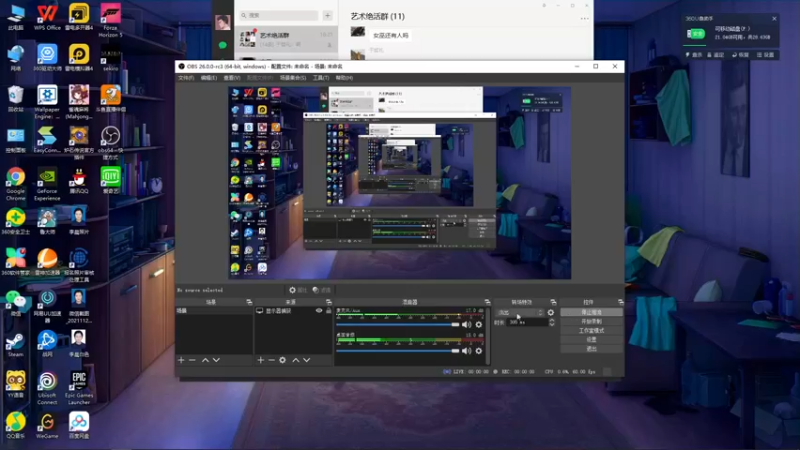
Task: Pop out the Scenes dock panel
Action: pos(249,302)
